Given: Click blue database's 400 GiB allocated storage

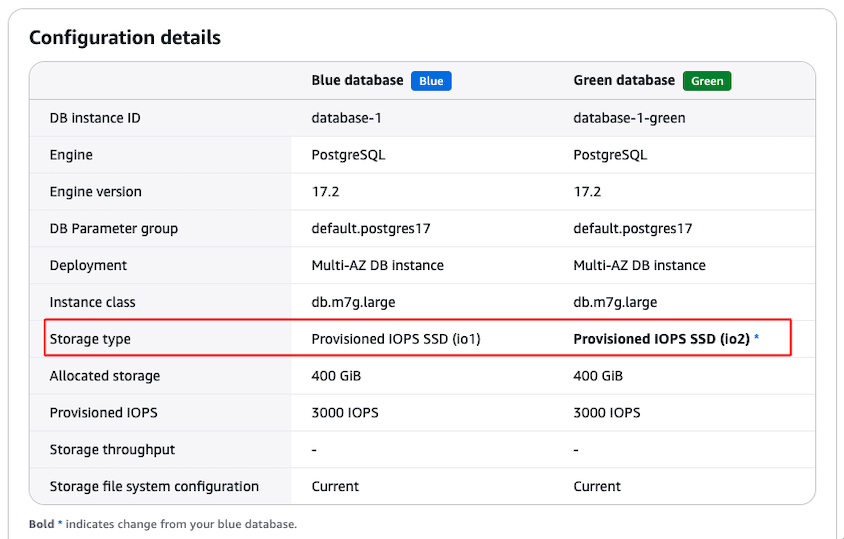Looking at the screenshot, I should coord(336,376).
